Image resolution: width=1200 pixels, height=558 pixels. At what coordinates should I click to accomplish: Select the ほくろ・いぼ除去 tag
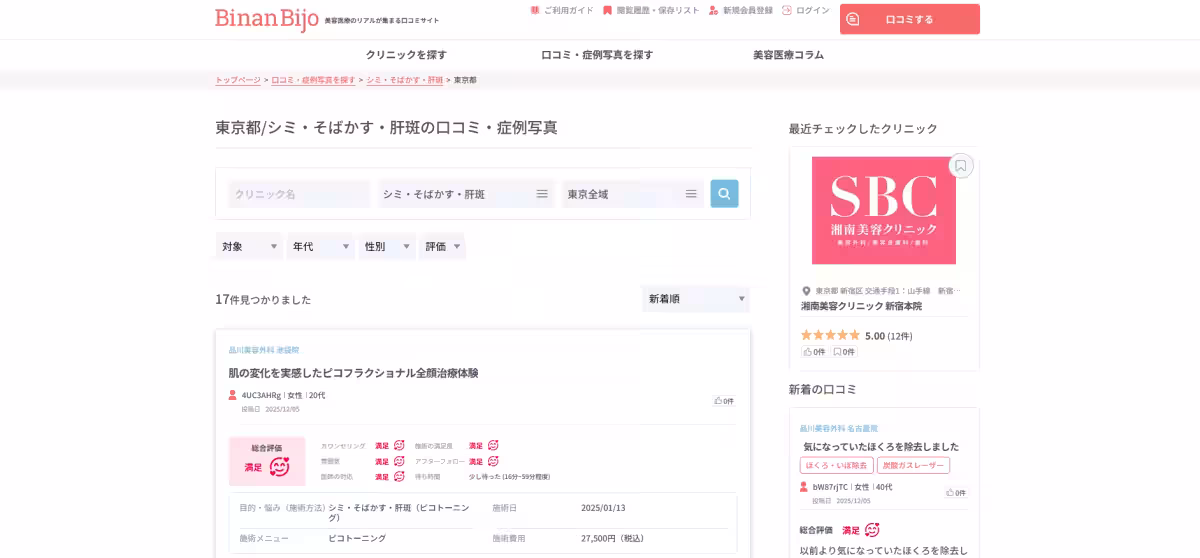click(x=836, y=465)
